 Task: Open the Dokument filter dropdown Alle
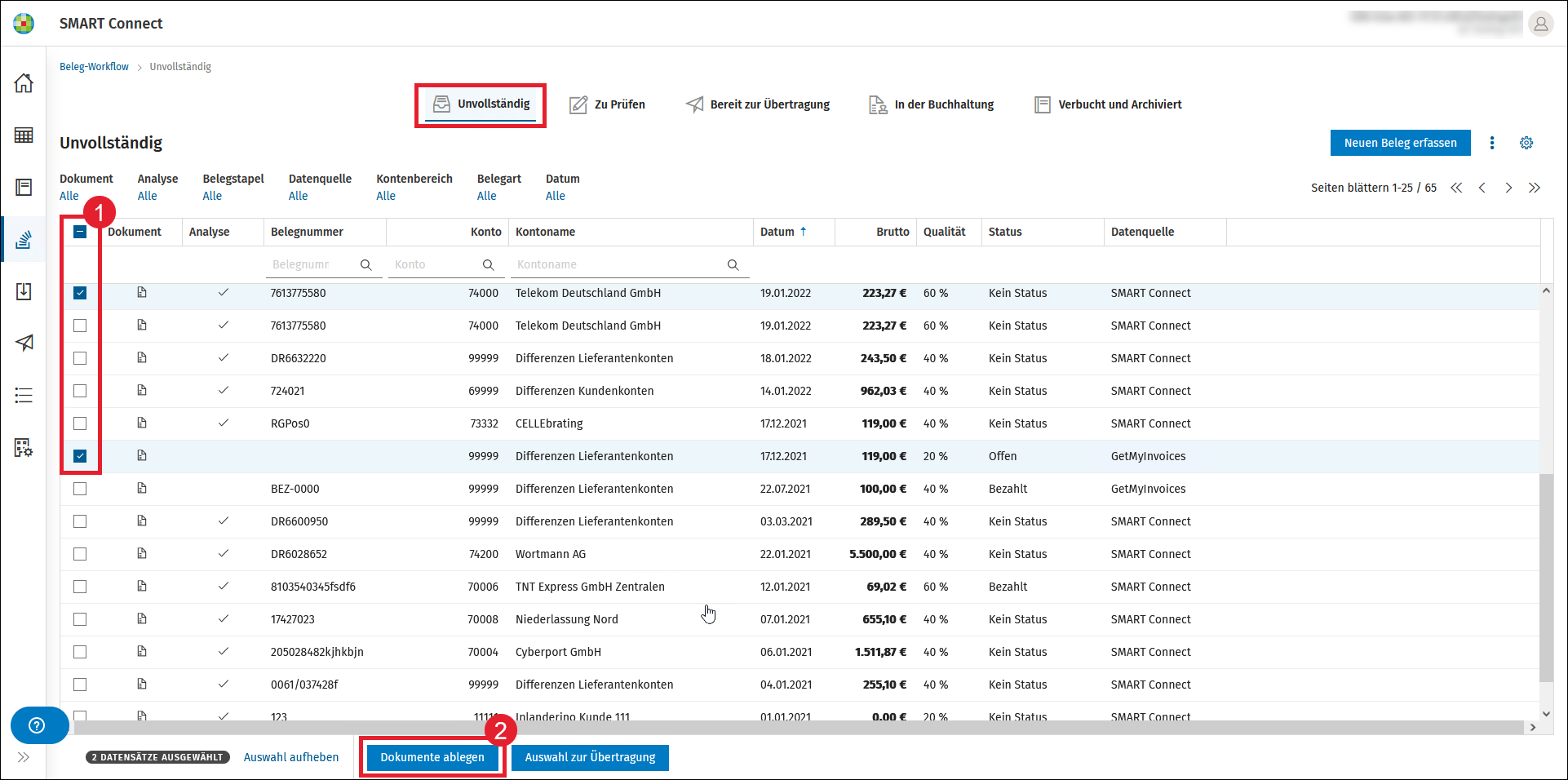pyautogui.click(x=69, y=196)
